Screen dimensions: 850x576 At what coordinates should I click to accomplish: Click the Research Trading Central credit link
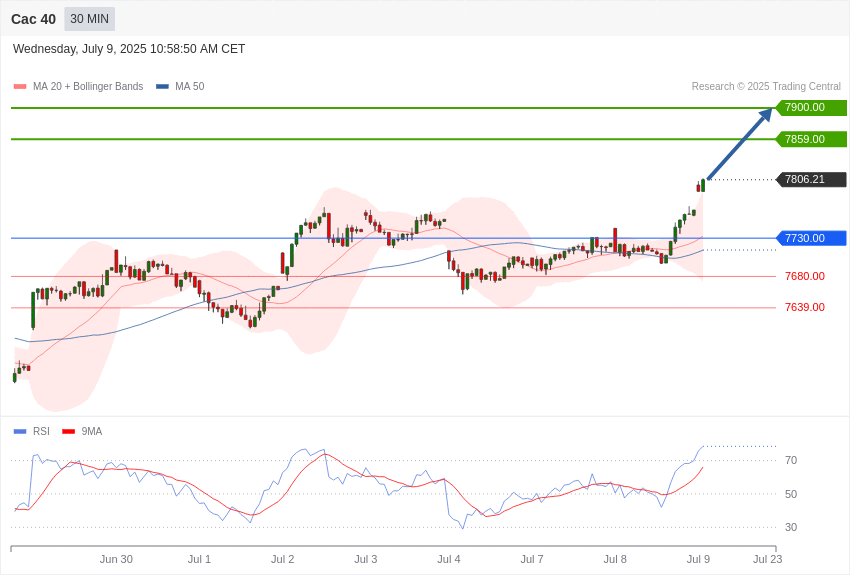point(766,86)
